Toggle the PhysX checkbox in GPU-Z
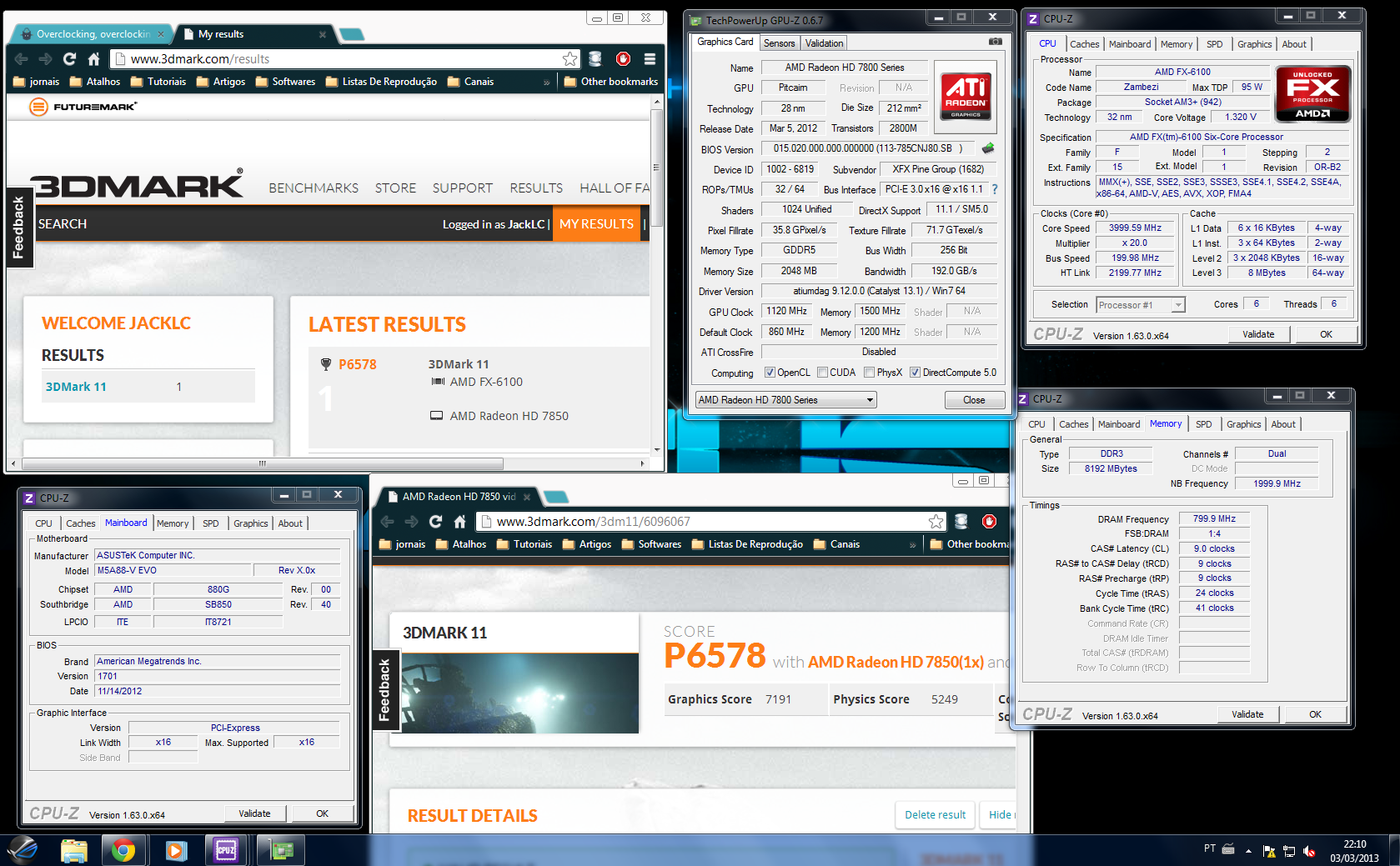Image resolution: width=1400 pixels, height=866 pixels. [x=869, y=373]
